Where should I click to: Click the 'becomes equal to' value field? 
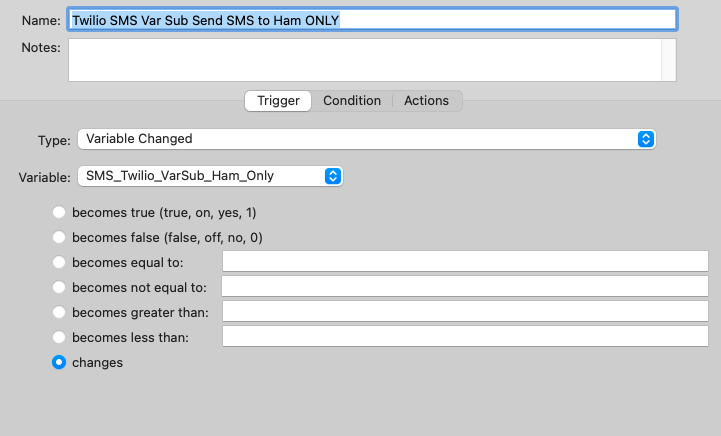465,261
